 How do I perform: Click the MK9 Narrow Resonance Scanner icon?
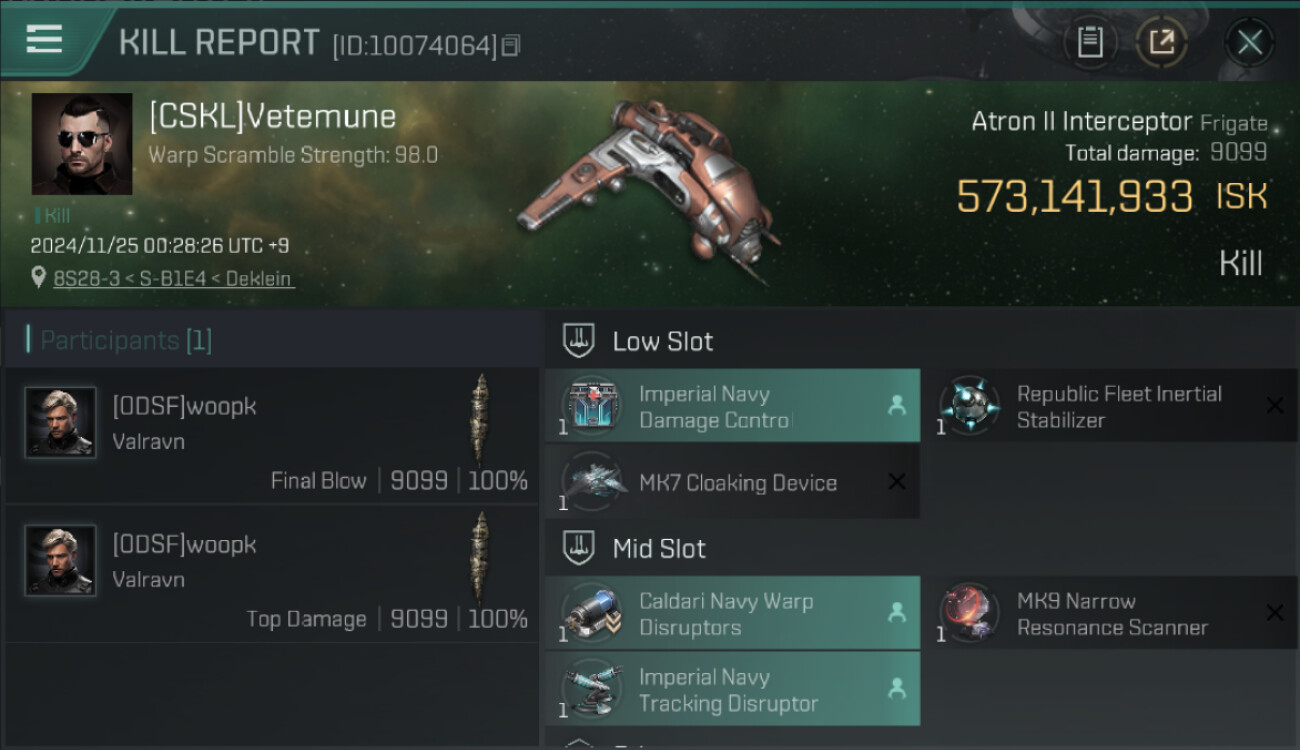pos(969,613)
